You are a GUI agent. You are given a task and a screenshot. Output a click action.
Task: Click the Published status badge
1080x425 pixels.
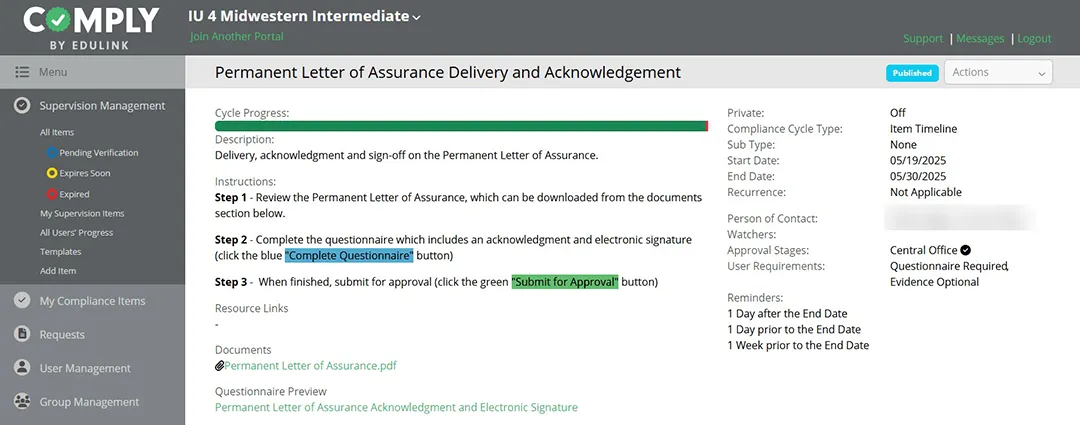click(912, 72)
